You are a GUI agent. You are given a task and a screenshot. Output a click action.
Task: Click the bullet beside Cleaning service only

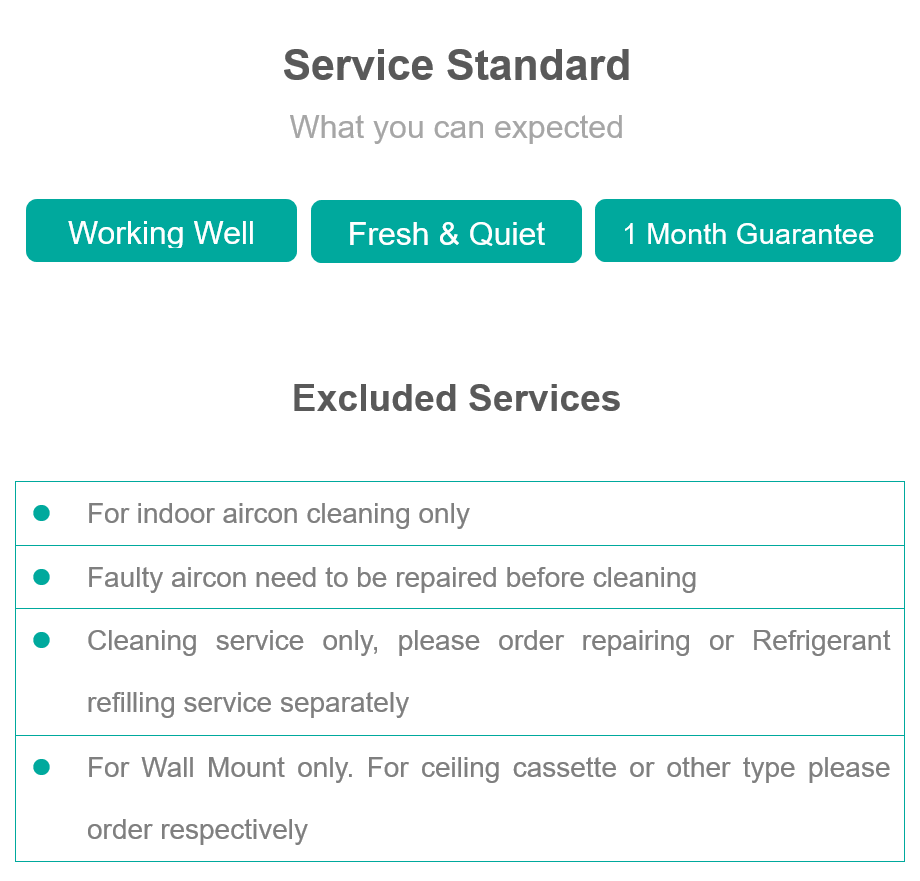tap(42, 640)
